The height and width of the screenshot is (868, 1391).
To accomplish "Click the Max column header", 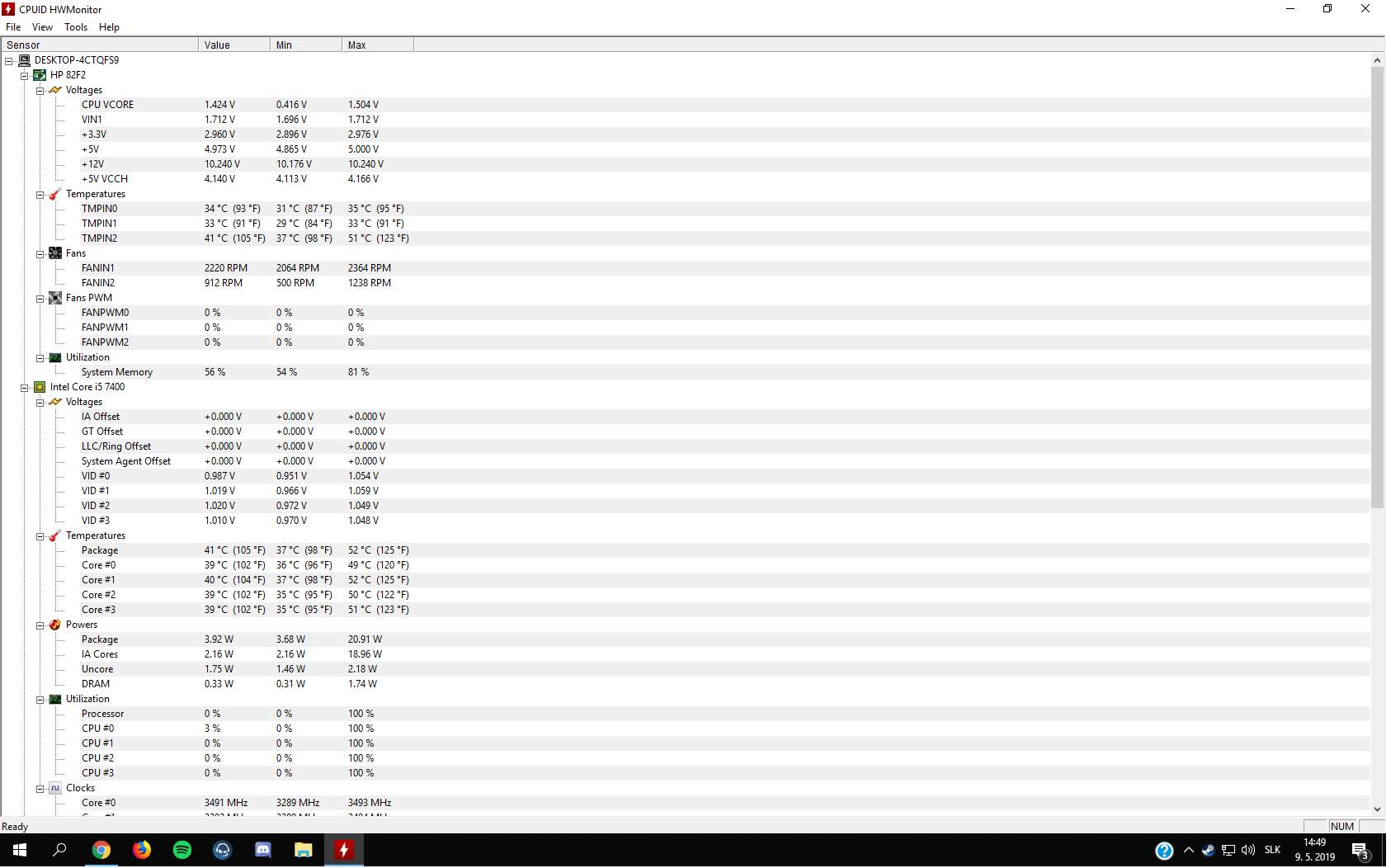I will click(x=378, y=45).
